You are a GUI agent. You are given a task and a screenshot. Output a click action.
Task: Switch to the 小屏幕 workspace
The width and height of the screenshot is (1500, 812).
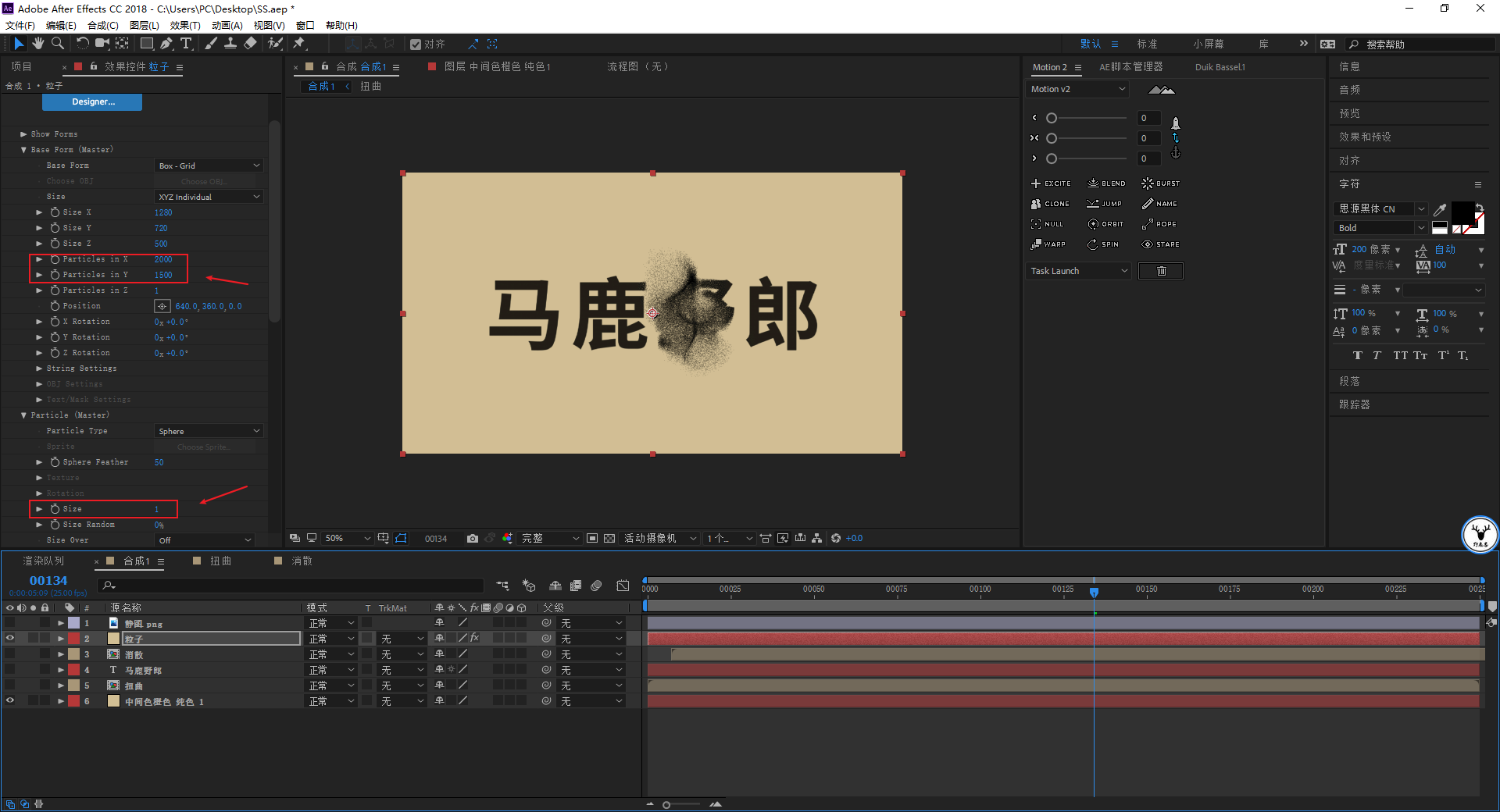click(x=1209, y=45)
